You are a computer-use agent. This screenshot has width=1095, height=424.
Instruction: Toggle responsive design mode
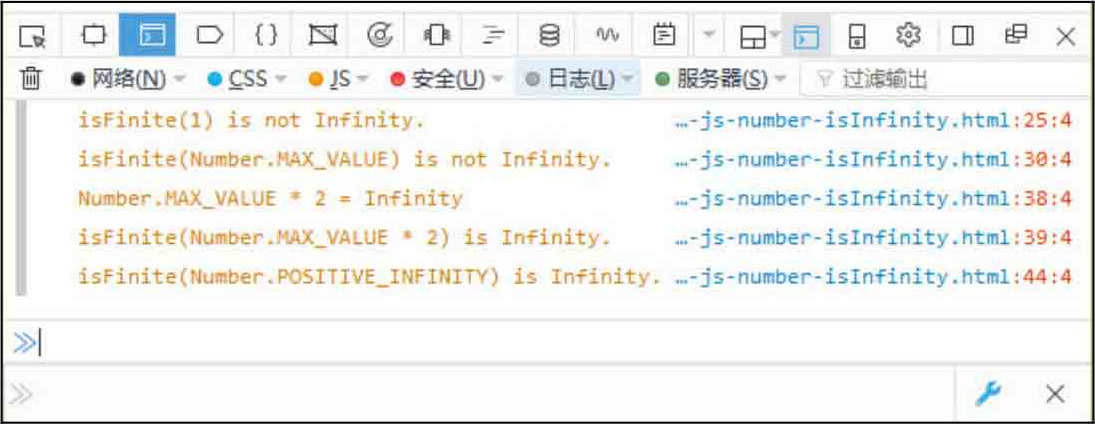[x=856, y=35]
